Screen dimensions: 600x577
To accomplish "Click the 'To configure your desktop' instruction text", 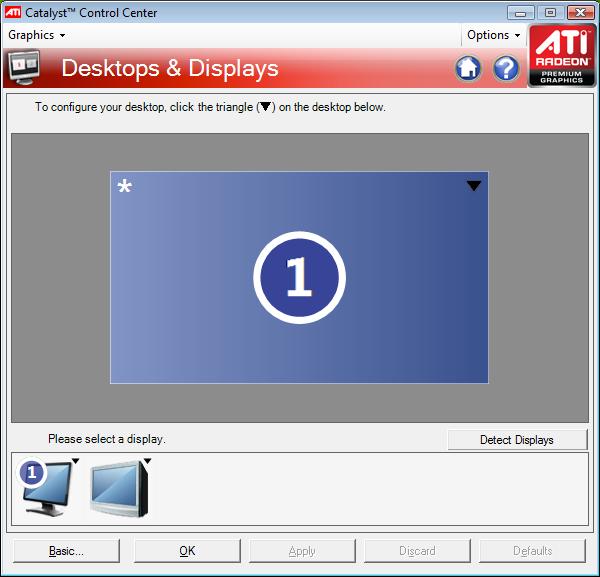I will pyautogui.click(x=210, y=107).
